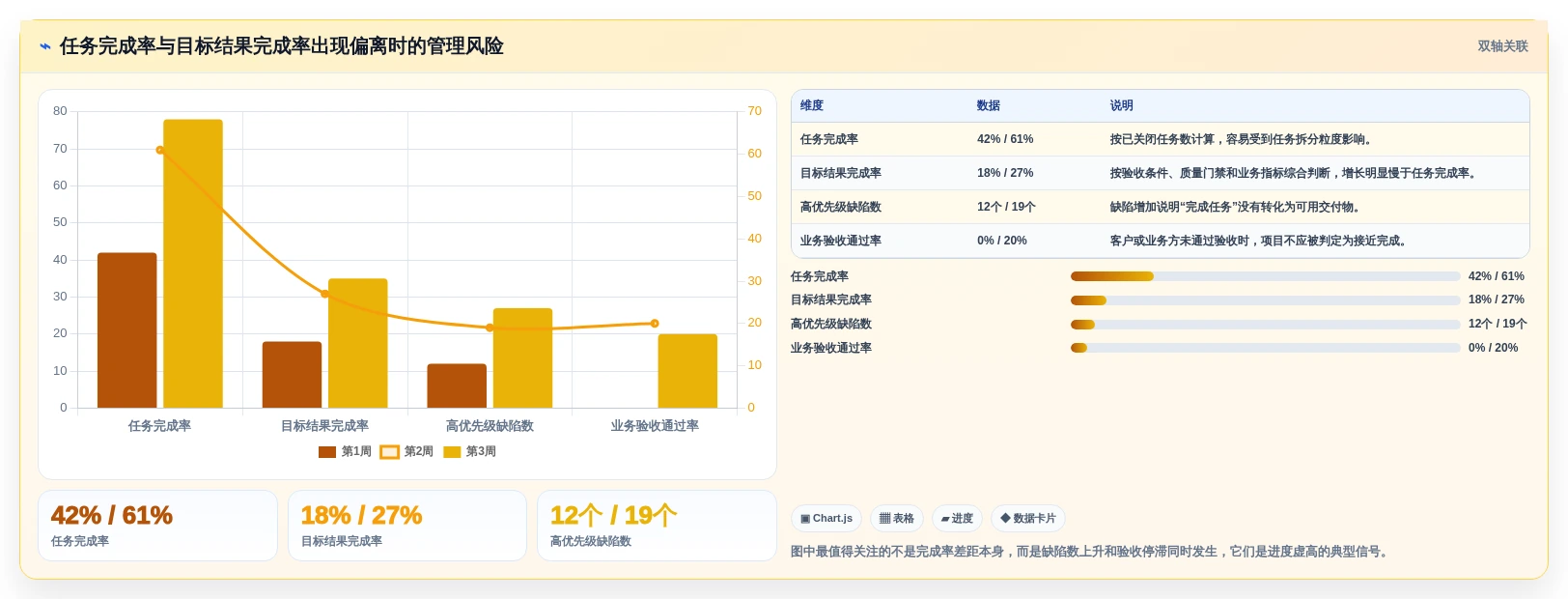The height and width of the screenshot is (599, 1568).
Task: Click the 数据卡片 tag chip
Action: pyautogui.click(x=1028, y=519)
